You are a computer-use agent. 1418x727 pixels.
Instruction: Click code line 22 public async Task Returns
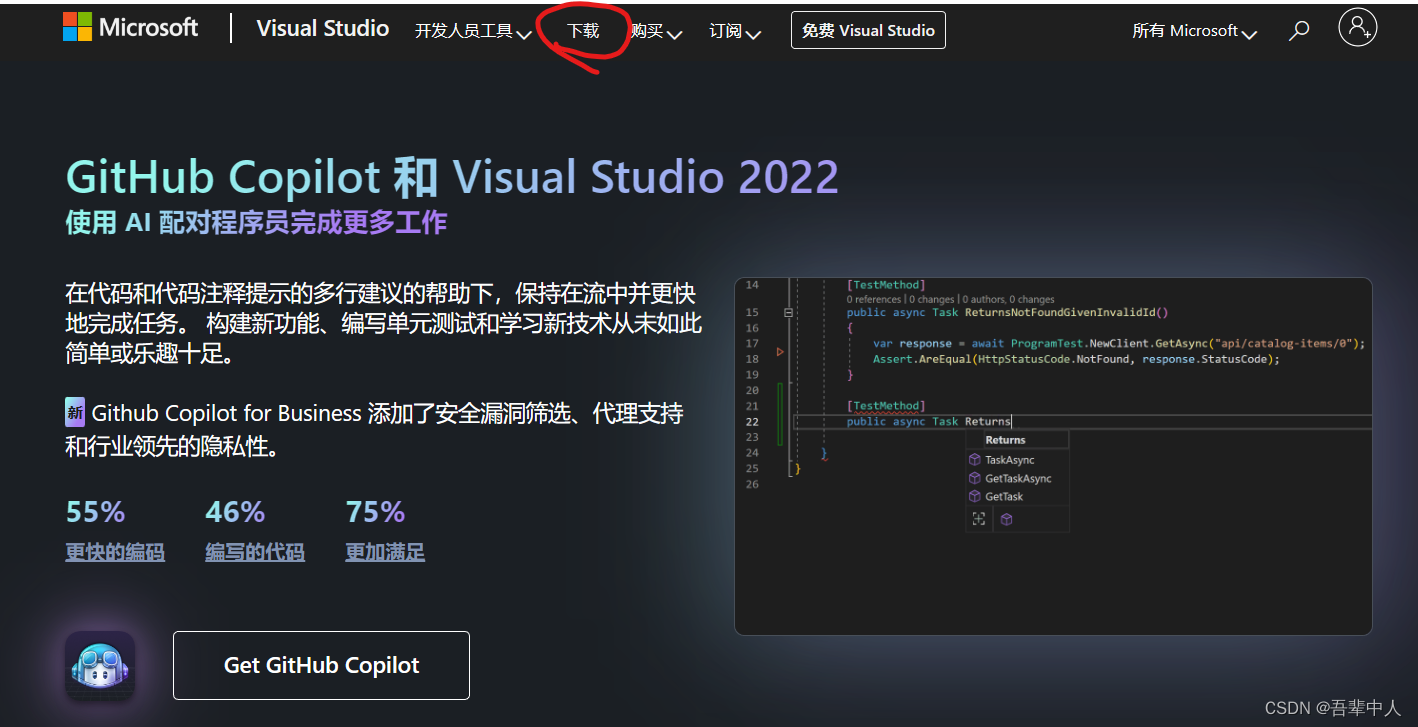point(929,421)
